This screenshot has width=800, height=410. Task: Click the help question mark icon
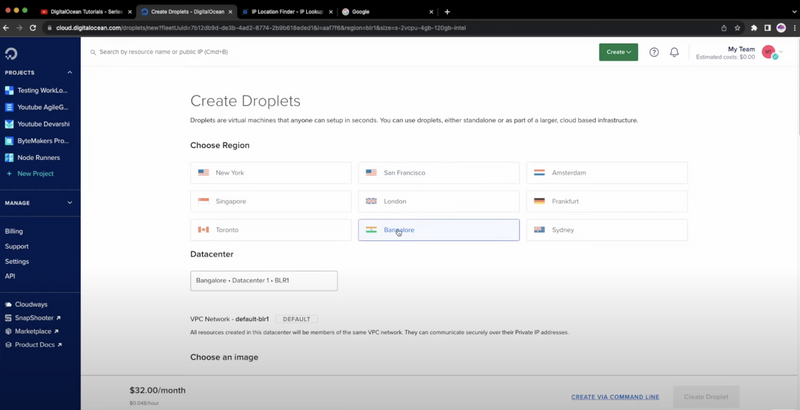[654, 52]
